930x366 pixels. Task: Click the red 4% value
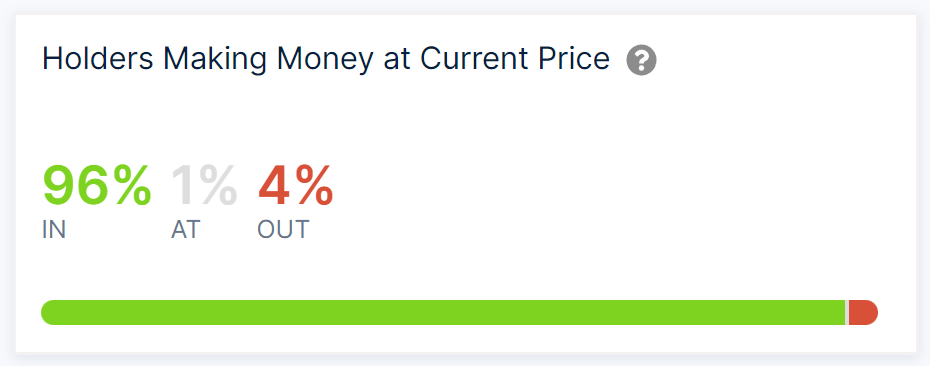pos(295,186)
